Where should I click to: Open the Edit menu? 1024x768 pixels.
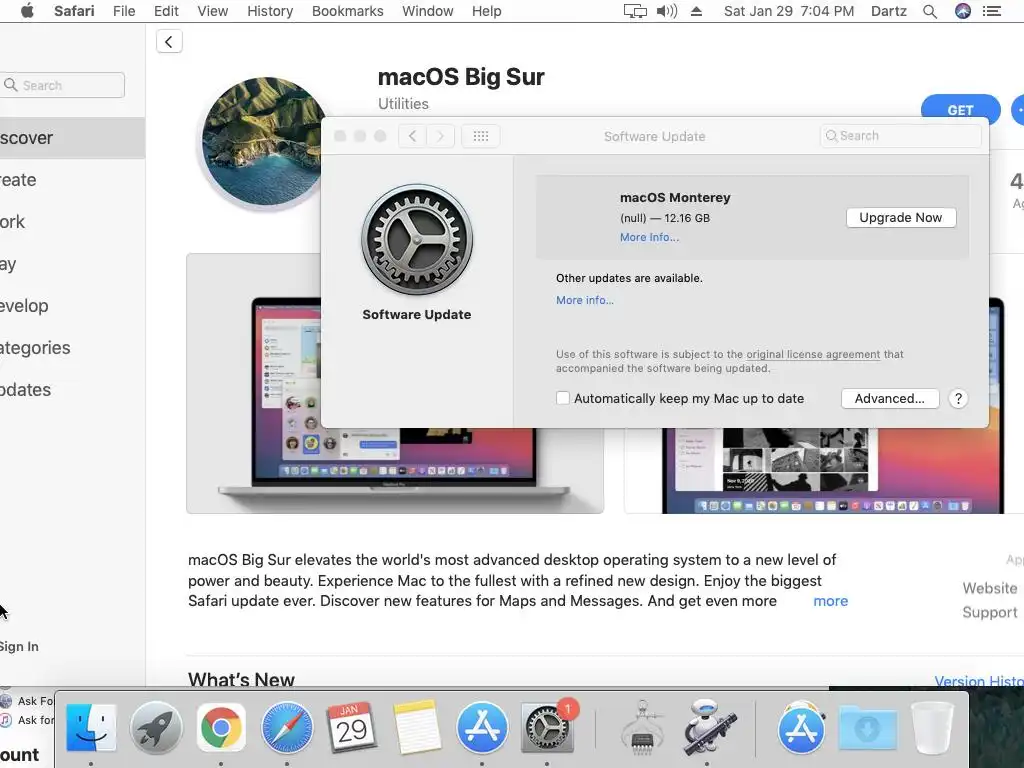(166, 11)
